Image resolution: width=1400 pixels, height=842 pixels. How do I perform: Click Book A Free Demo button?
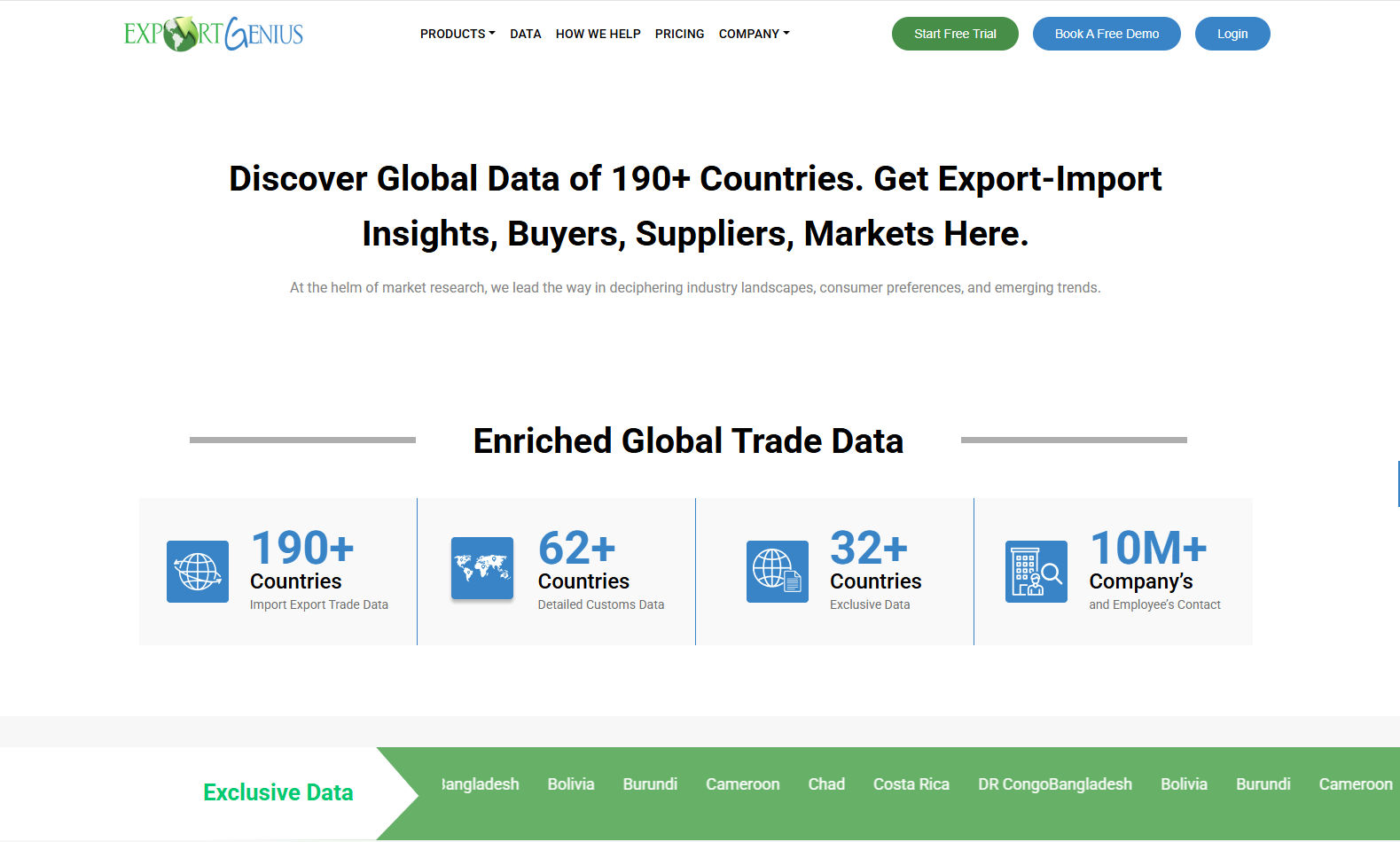(x=1107, y=34)
